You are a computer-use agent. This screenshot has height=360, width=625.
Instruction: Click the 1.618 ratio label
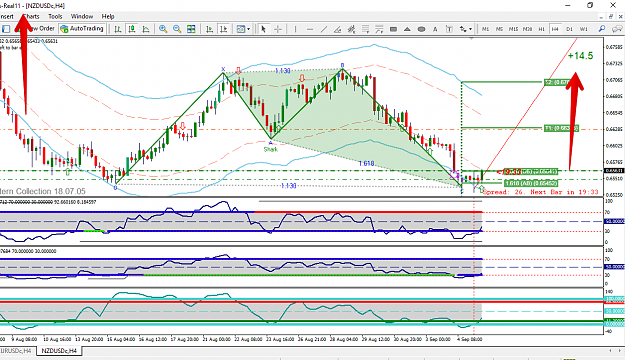(366, 163)
